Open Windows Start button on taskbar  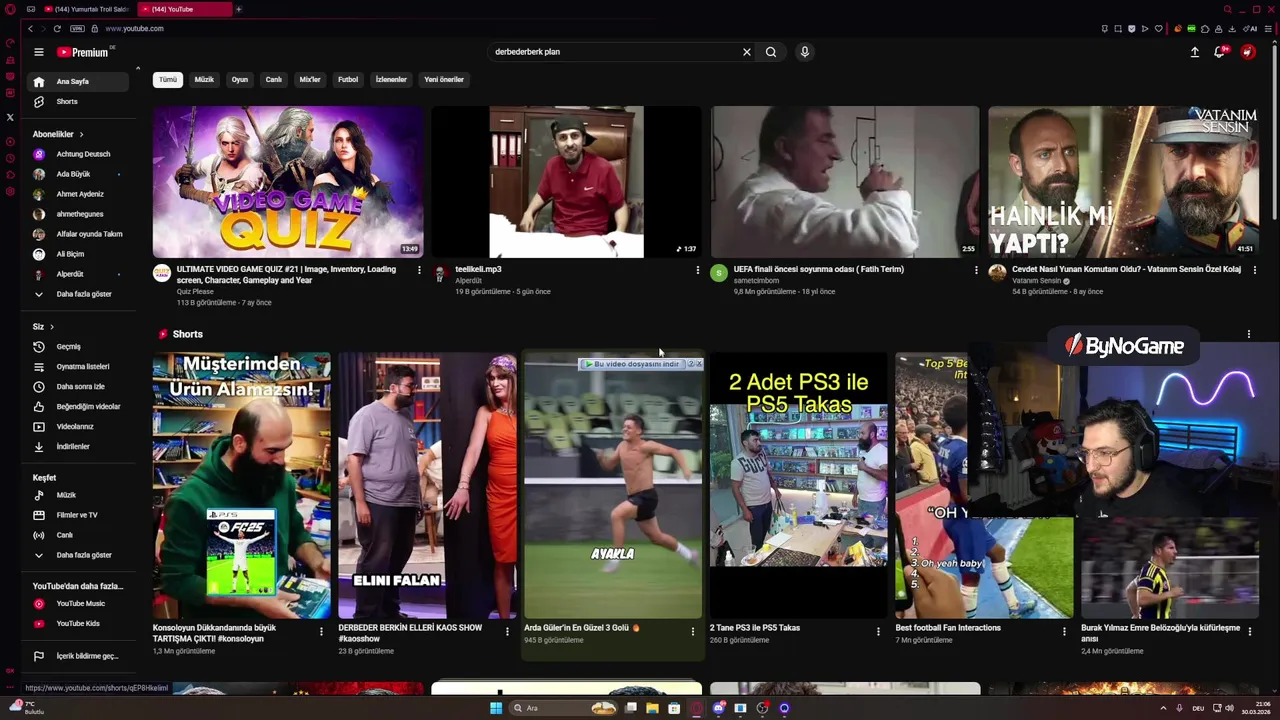[495, 708]
